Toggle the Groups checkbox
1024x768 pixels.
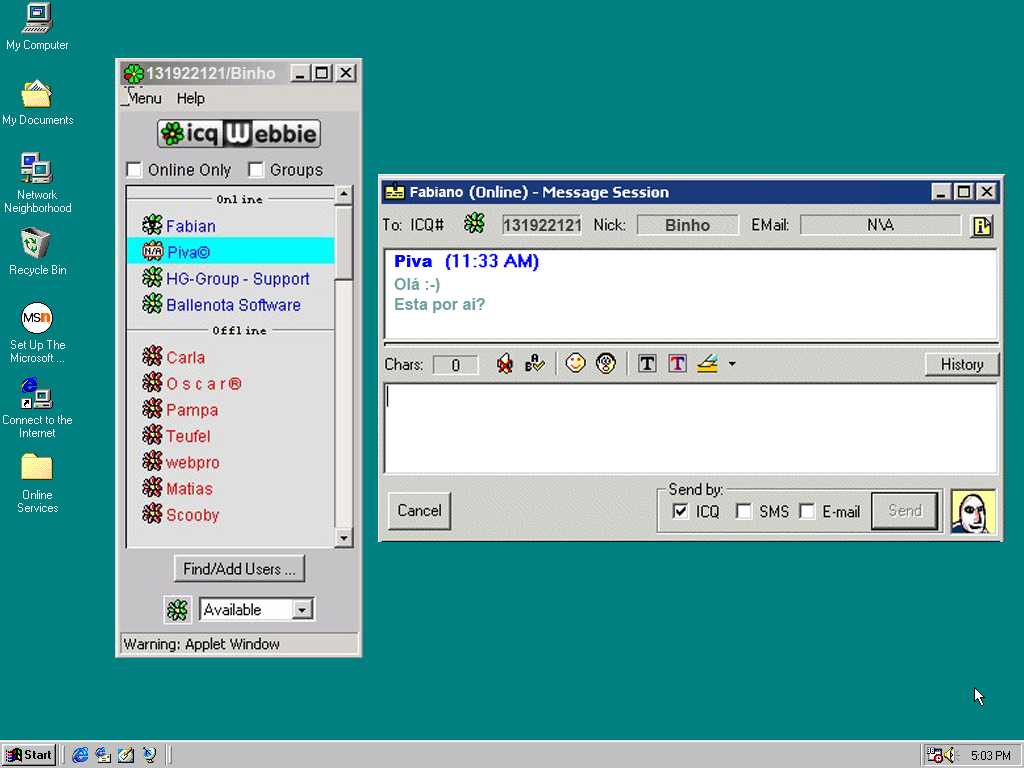256,170
